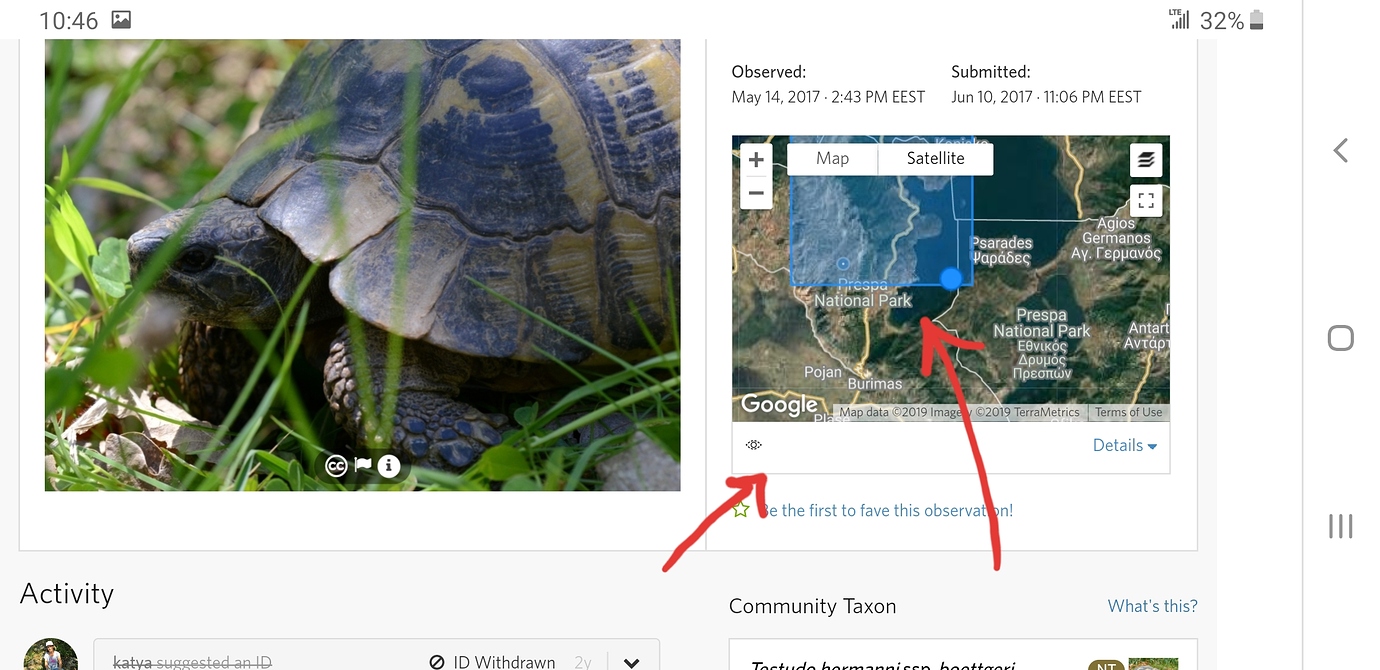The height and width of the screenshot is (670, 1380).
Task: Star this observation as a favorite
Action: [739, 510]
